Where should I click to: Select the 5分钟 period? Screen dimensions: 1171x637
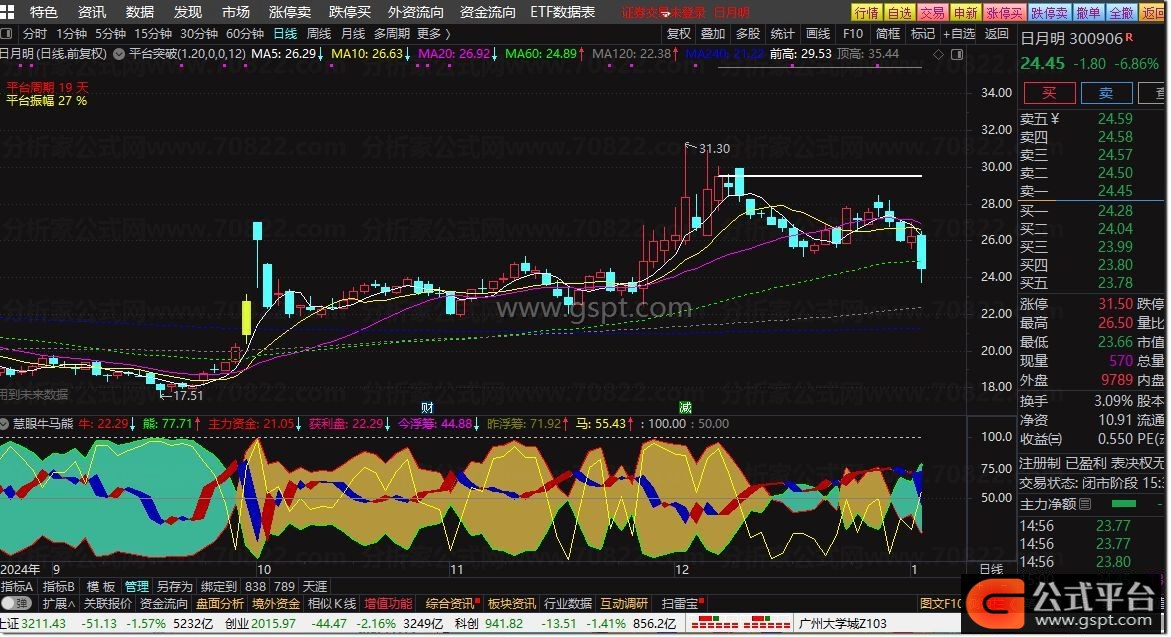tap(111, 34)
